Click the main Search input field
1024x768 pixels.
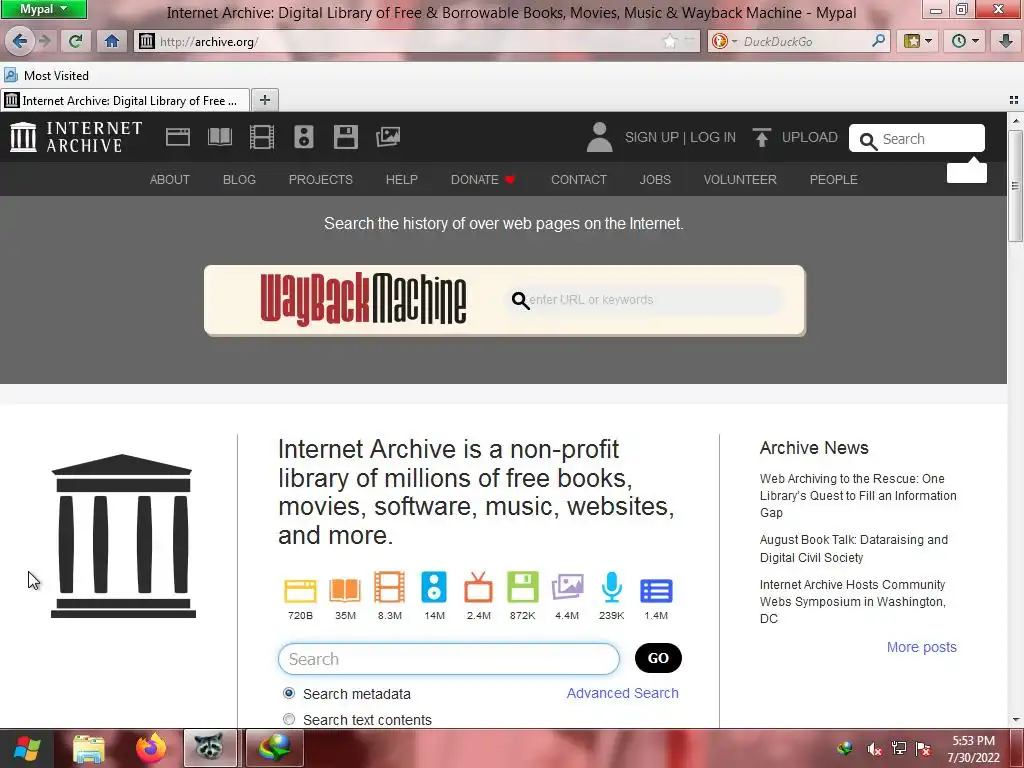pyautogui.click(x=449, y=658)
